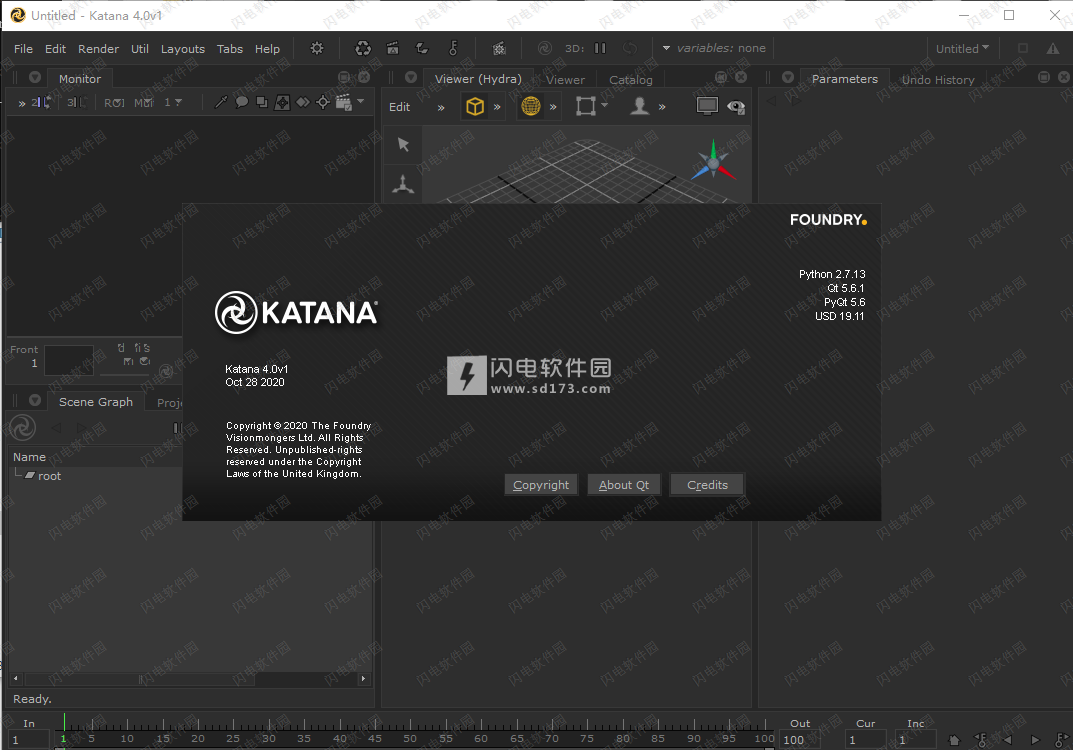The width and height of the screenshot is (1073, 750).
Task: Click the trapezoid icon with a center target
Action: 282,103
